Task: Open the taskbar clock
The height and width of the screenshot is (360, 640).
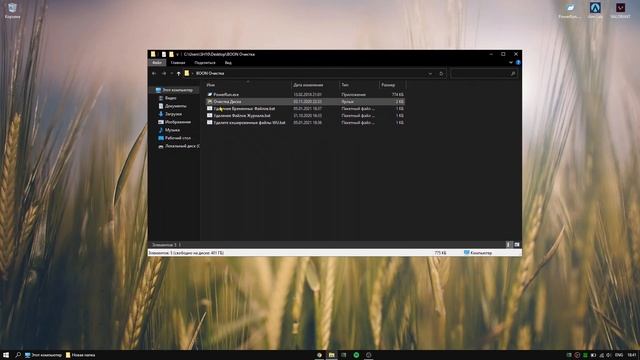Action: [632, 355]
